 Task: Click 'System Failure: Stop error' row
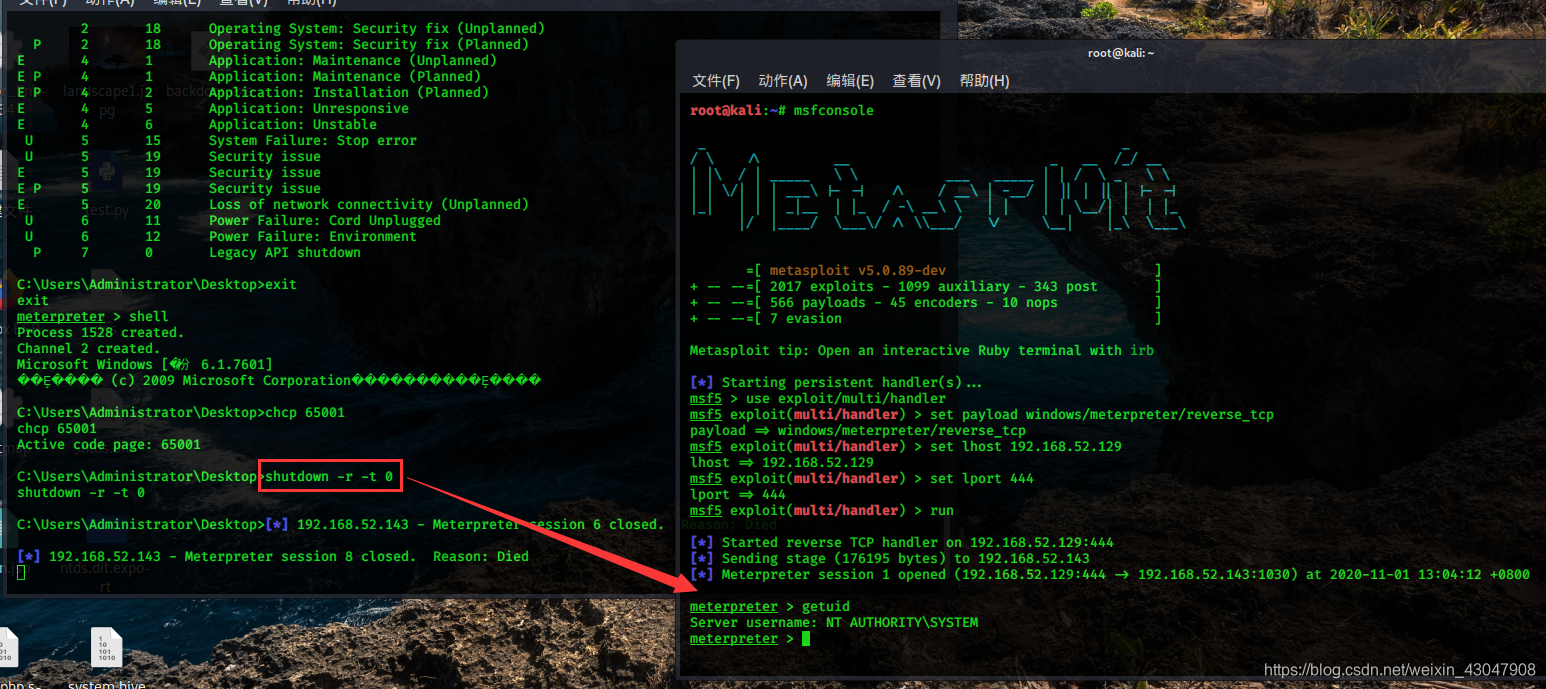pyautogui.click(x=217, y=140)
